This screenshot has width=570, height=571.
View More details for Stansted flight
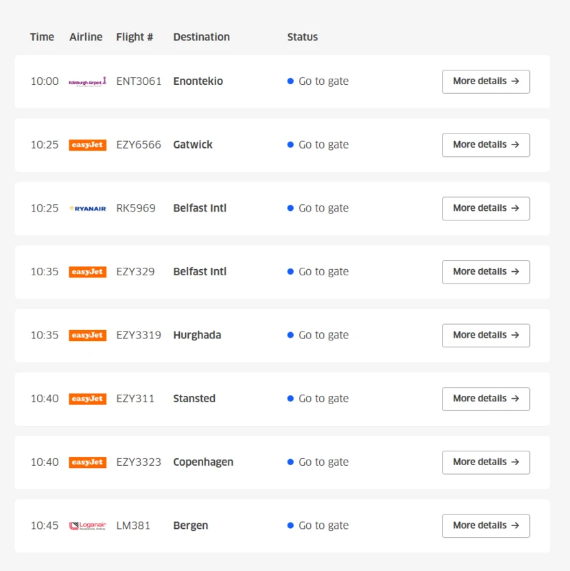coord(486,399)
